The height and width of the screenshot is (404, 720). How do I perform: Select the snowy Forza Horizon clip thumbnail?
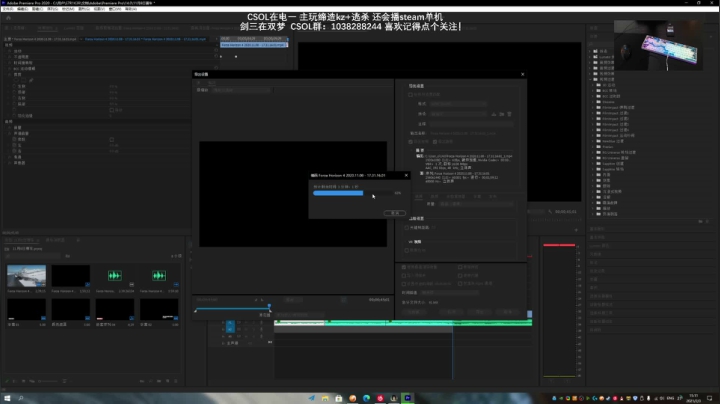tap(26, 276)
